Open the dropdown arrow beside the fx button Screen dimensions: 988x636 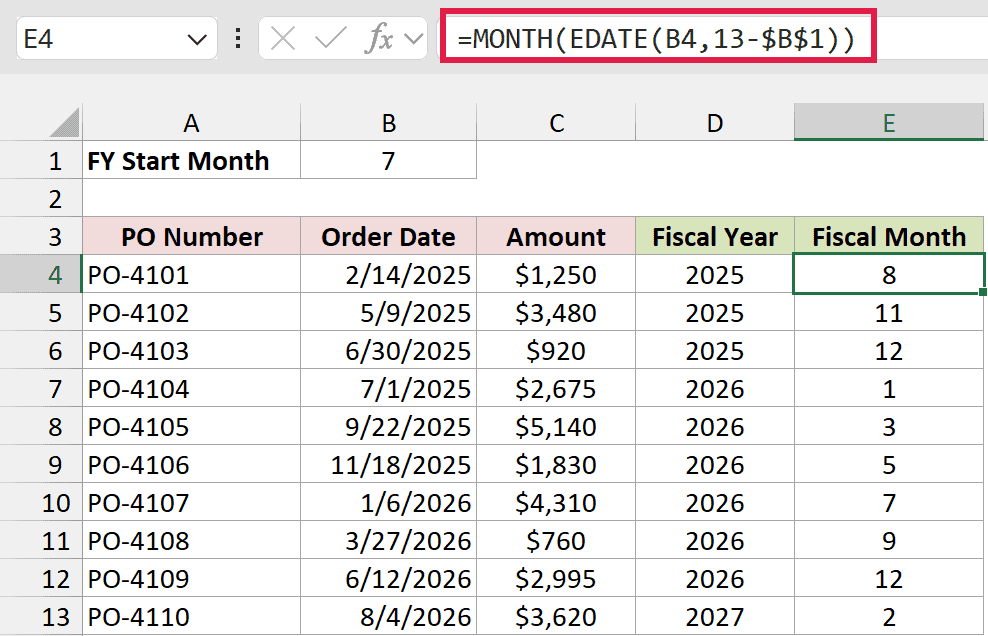click(413, 39)
